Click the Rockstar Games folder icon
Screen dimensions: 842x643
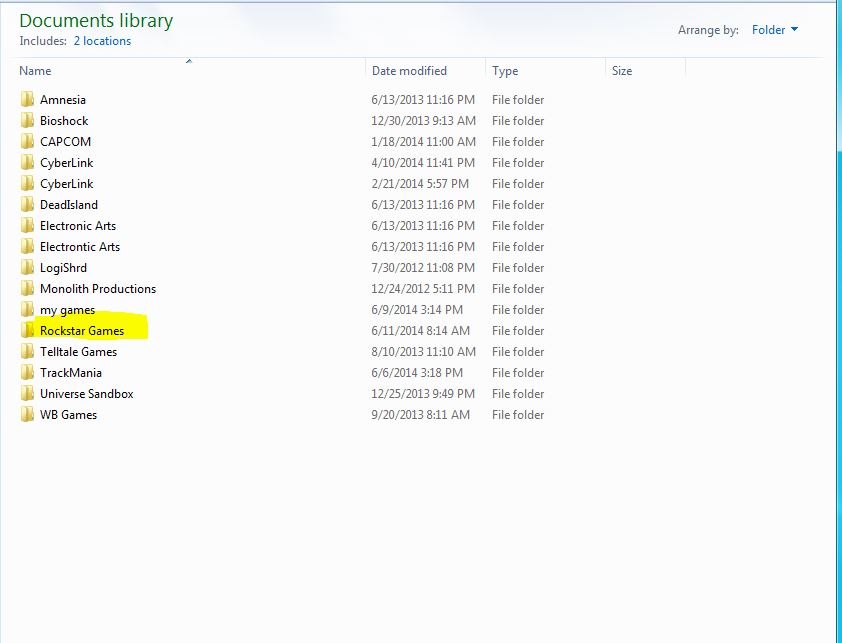[27, 330]
